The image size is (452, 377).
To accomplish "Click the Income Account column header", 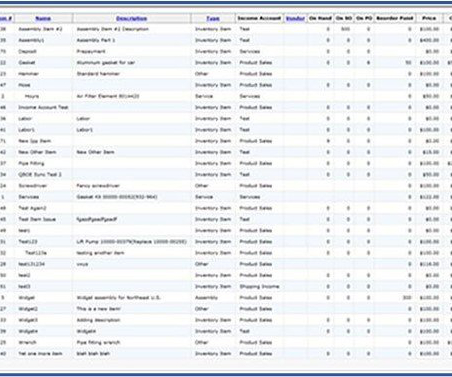I will click(x=259, y=18).
